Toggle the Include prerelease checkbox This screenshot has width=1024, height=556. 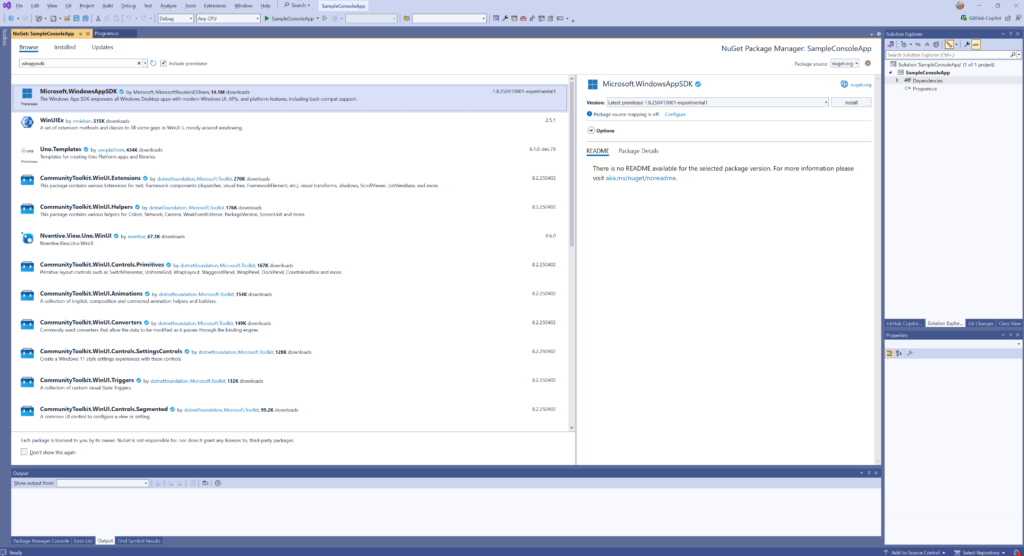[x=163, y=63]
